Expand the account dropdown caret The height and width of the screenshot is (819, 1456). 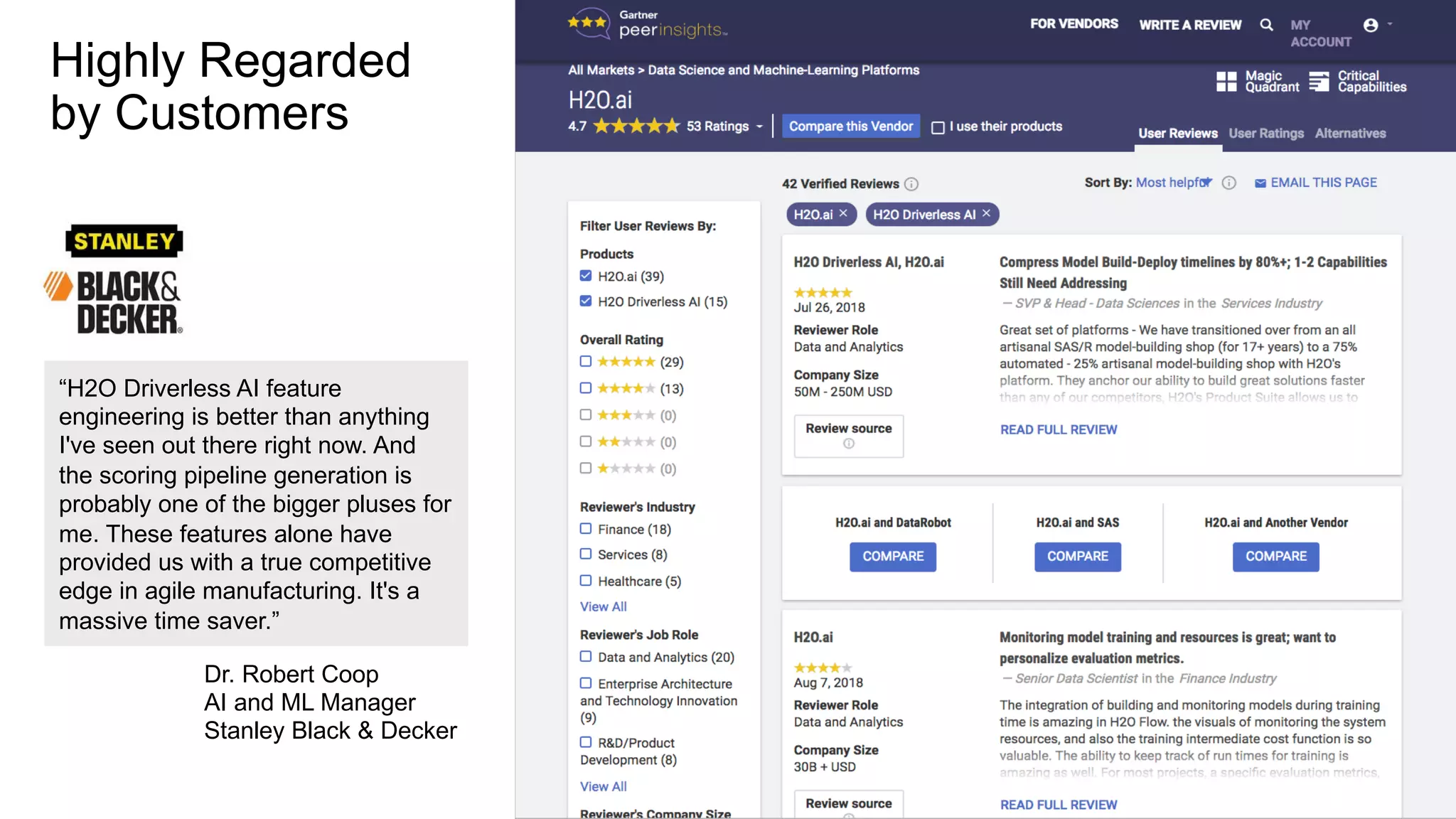click(x=1390, y=24)
